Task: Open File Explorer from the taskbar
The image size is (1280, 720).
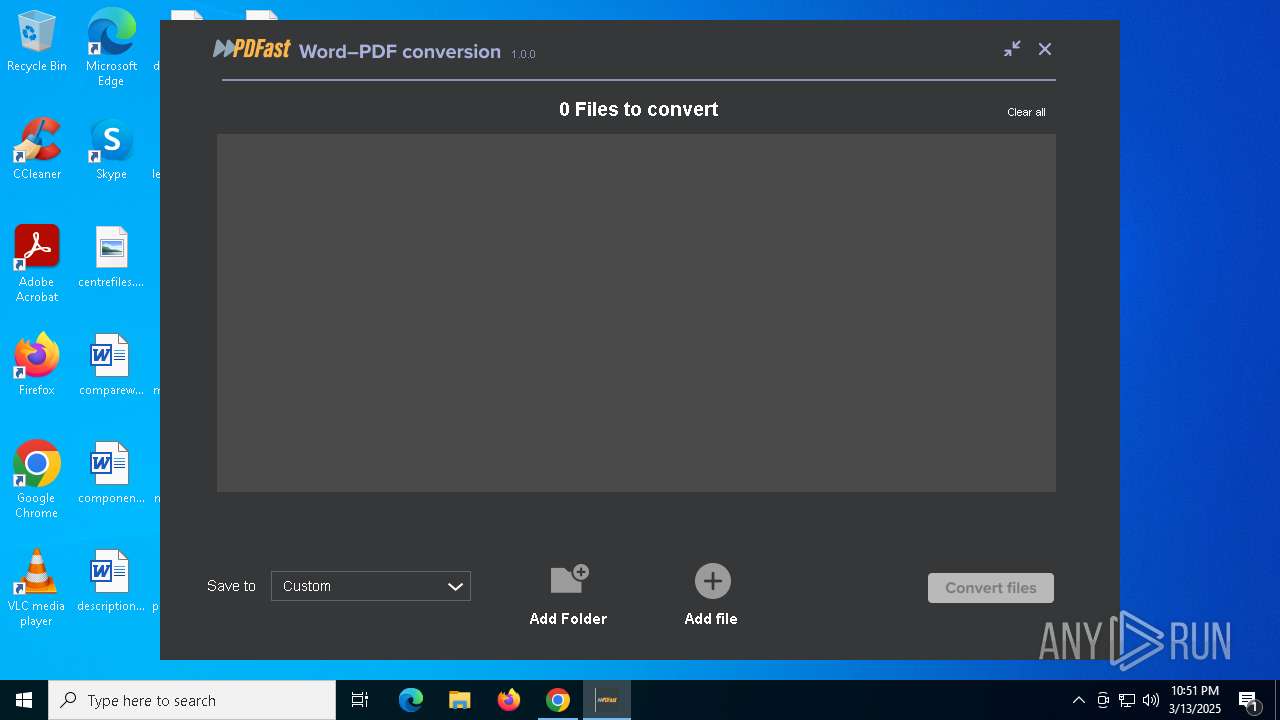Action: click(460, 700)
